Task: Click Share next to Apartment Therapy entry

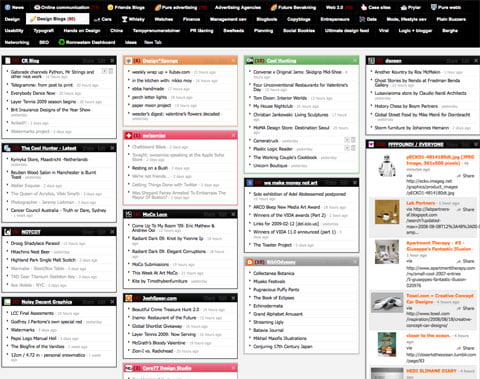Action: 465,261
